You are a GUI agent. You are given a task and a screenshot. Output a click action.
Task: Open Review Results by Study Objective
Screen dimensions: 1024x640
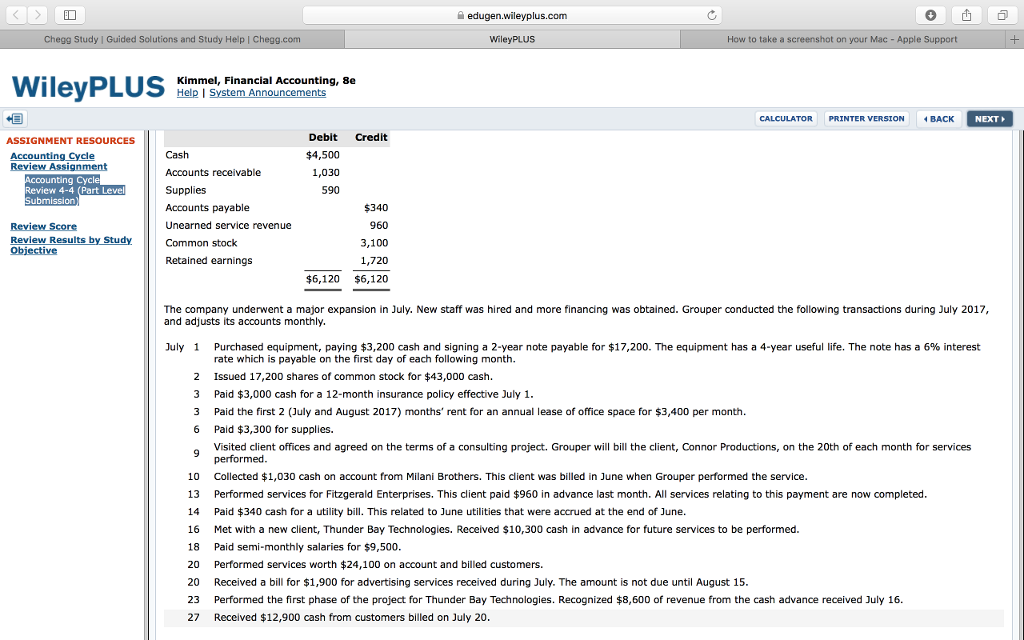(71, 245)
